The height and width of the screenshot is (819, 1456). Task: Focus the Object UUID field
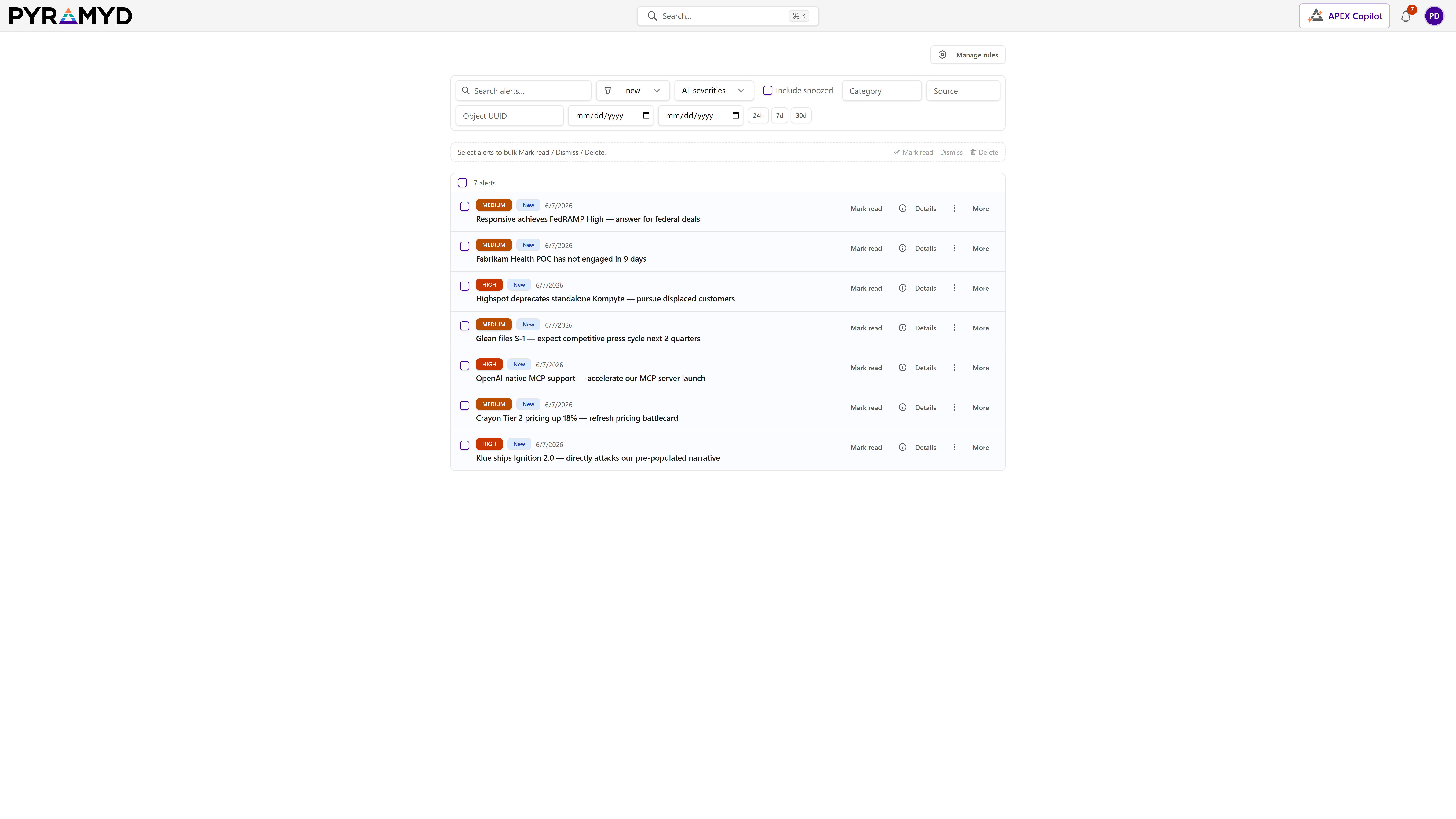(x=509, y=115)
